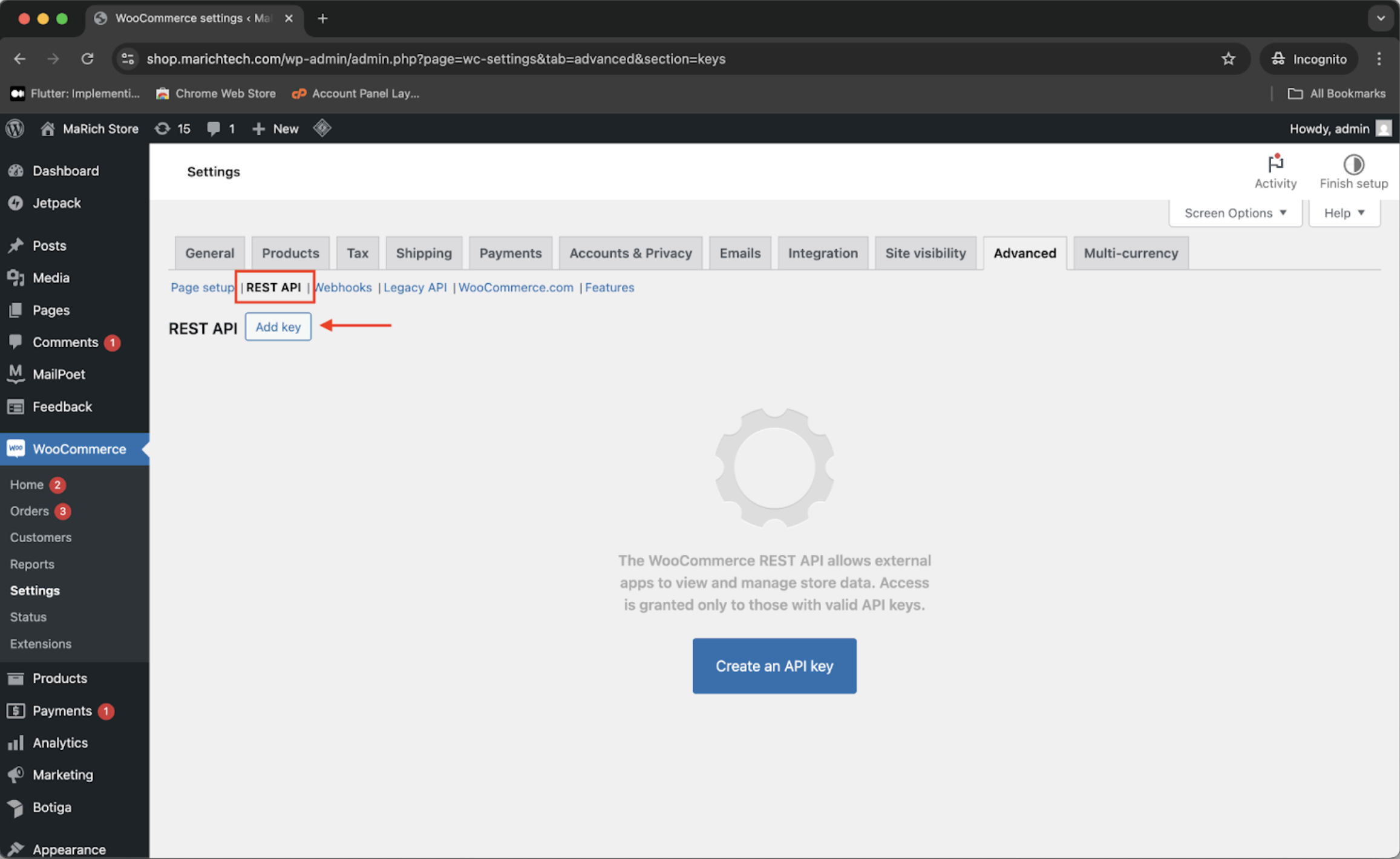Open the Webhooks section link
The height and width of the screenshot is (859, 1400).
[344, 287]
